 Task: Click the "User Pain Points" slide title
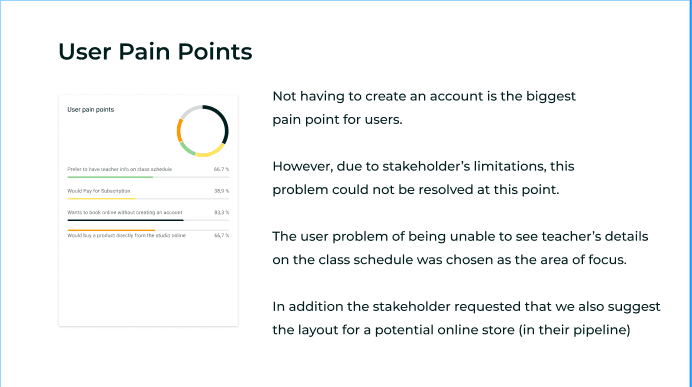click(155, 52)
